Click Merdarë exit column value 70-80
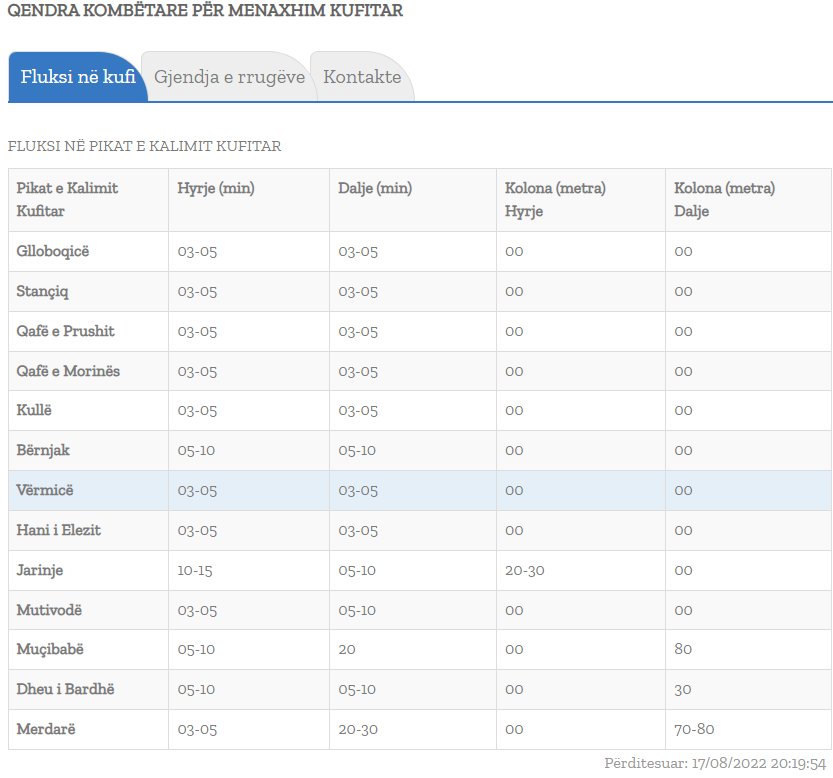Image resolution: width=833 pixels, height=778 pixels. click(694, 729)
